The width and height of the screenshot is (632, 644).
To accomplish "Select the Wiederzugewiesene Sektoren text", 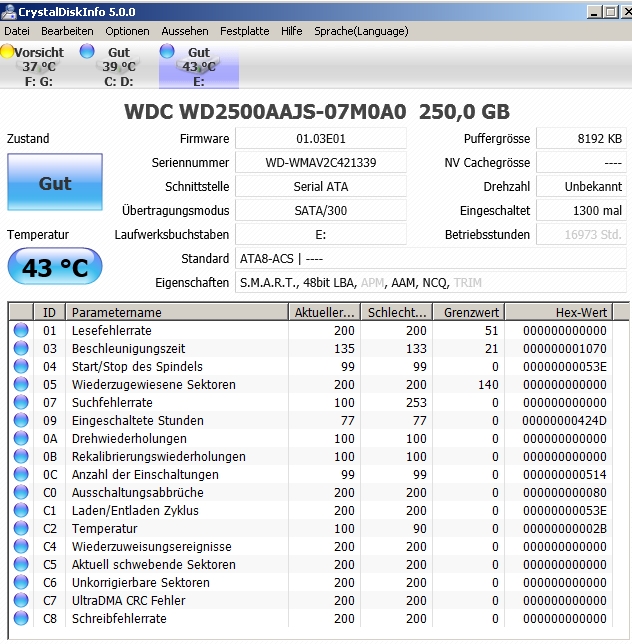I will pyautogui.click(x=154, y=384).
